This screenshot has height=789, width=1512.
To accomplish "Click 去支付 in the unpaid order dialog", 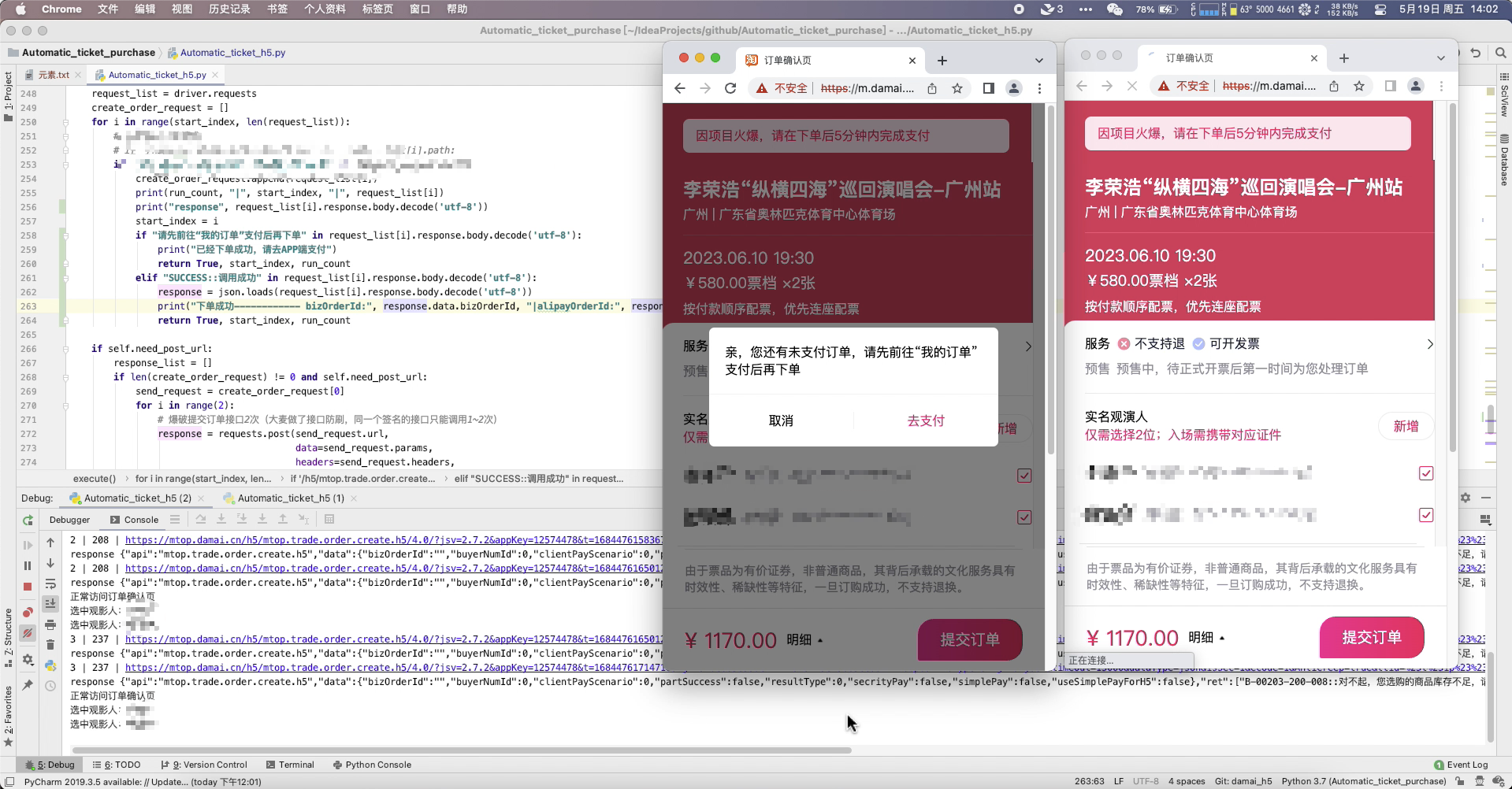I will coord(926,421).
